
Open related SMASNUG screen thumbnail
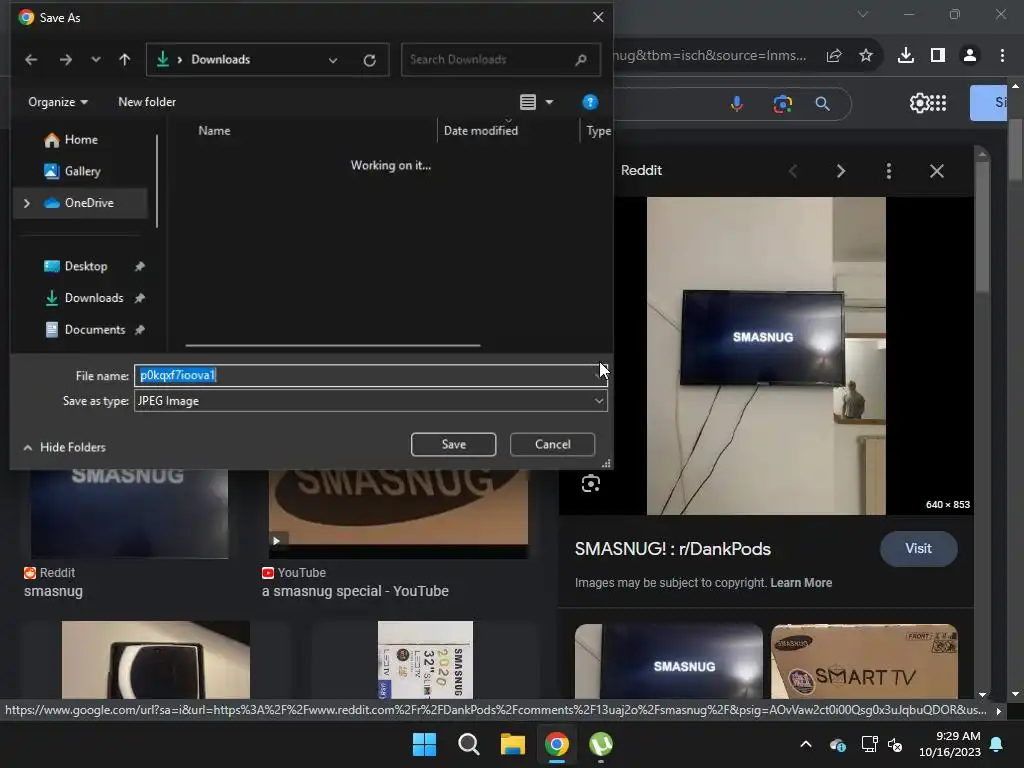pyautogui.click(x=669, y=662)
